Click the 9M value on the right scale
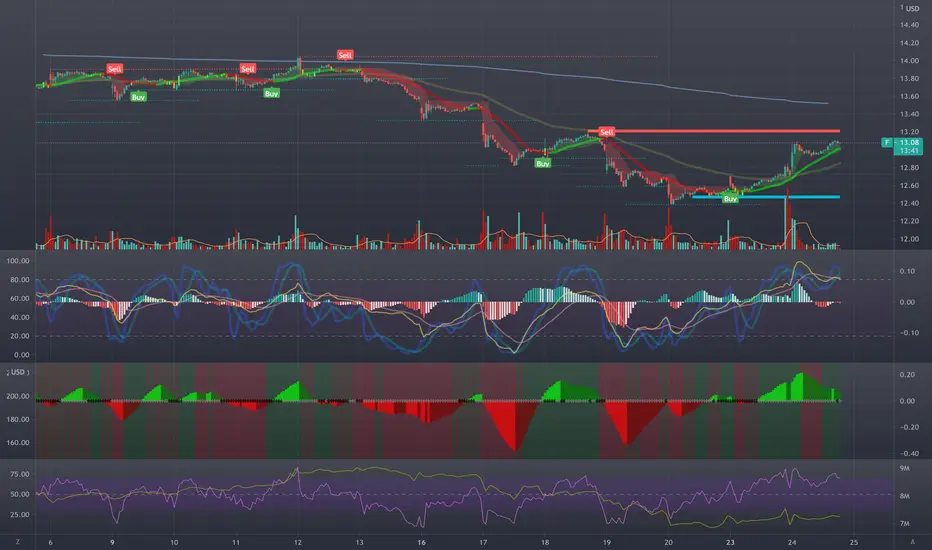The image size is (932, 550). pyautogui.click(x=905, y=469)
